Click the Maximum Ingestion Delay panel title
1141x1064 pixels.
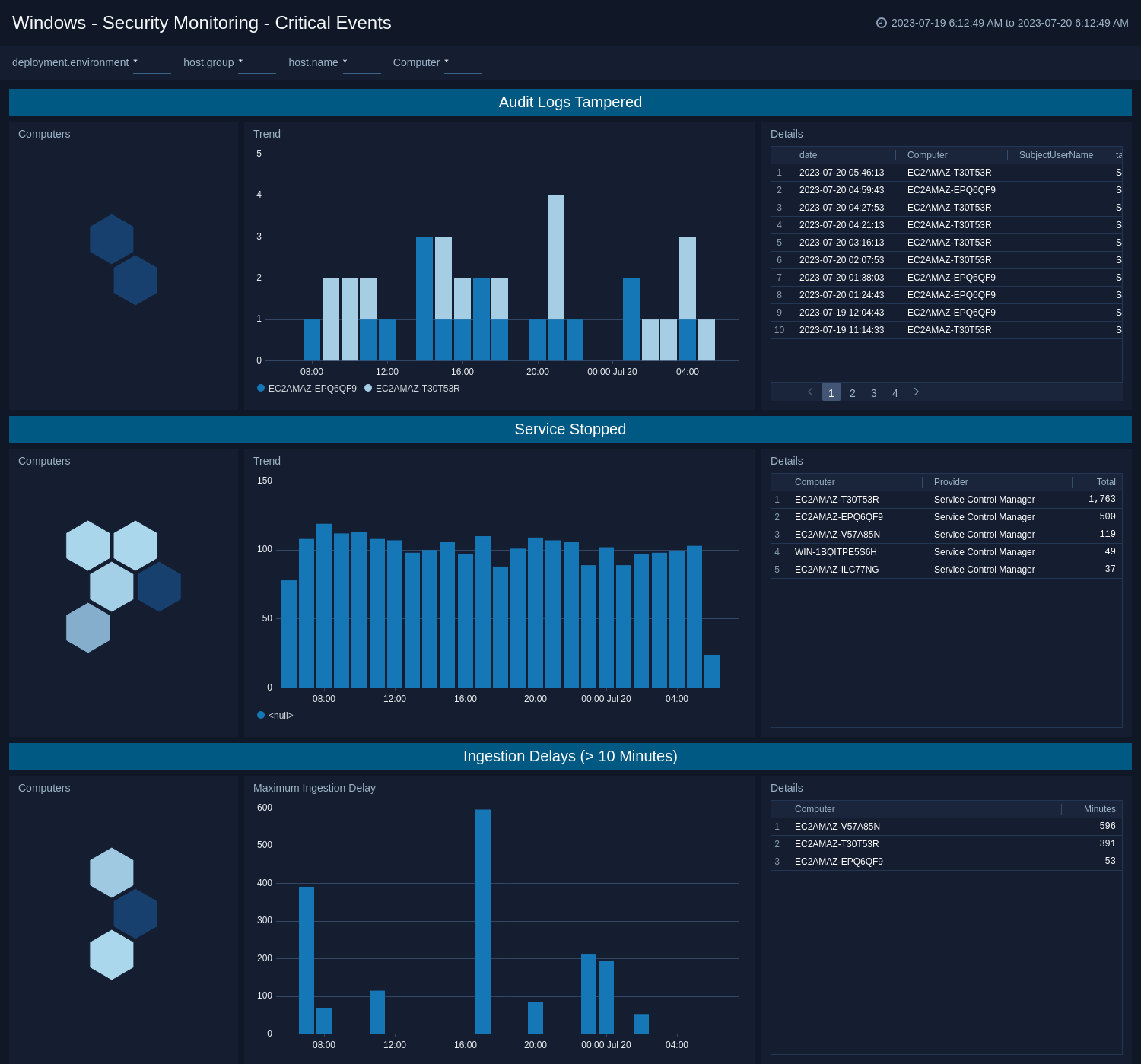(314, 788)
